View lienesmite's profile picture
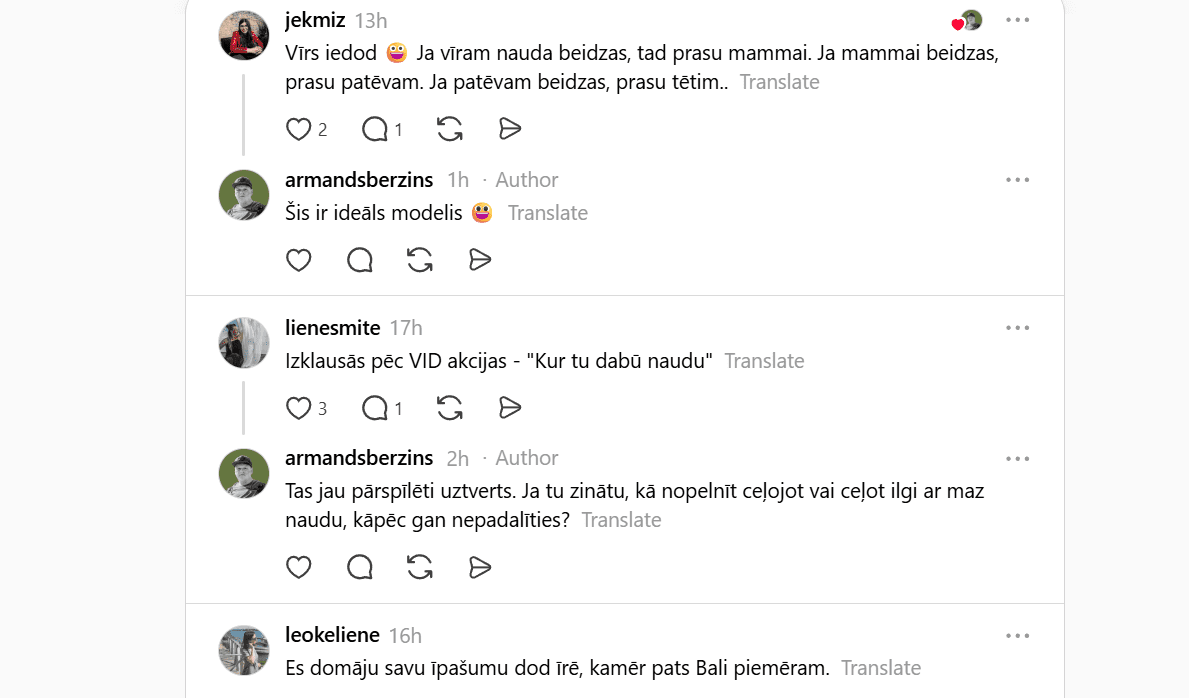 (x=244, y=343)
